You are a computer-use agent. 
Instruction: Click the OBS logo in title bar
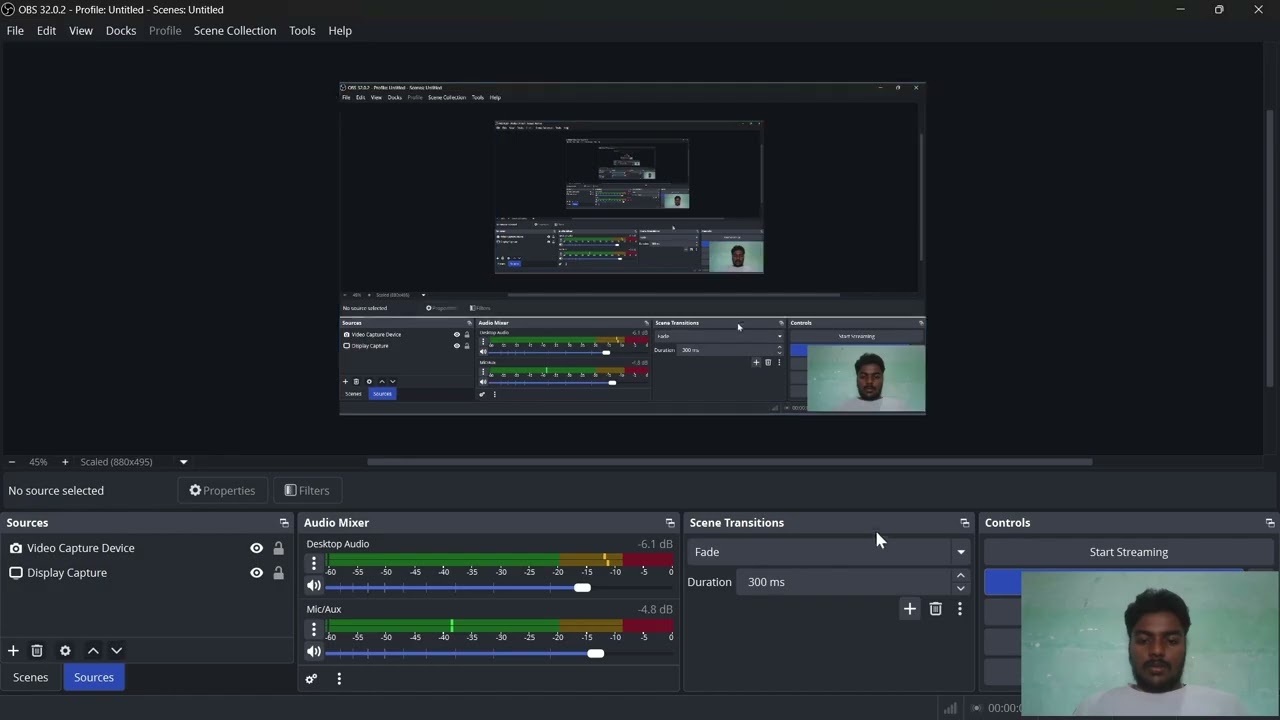pyautogui.click(x=8, y=9)
